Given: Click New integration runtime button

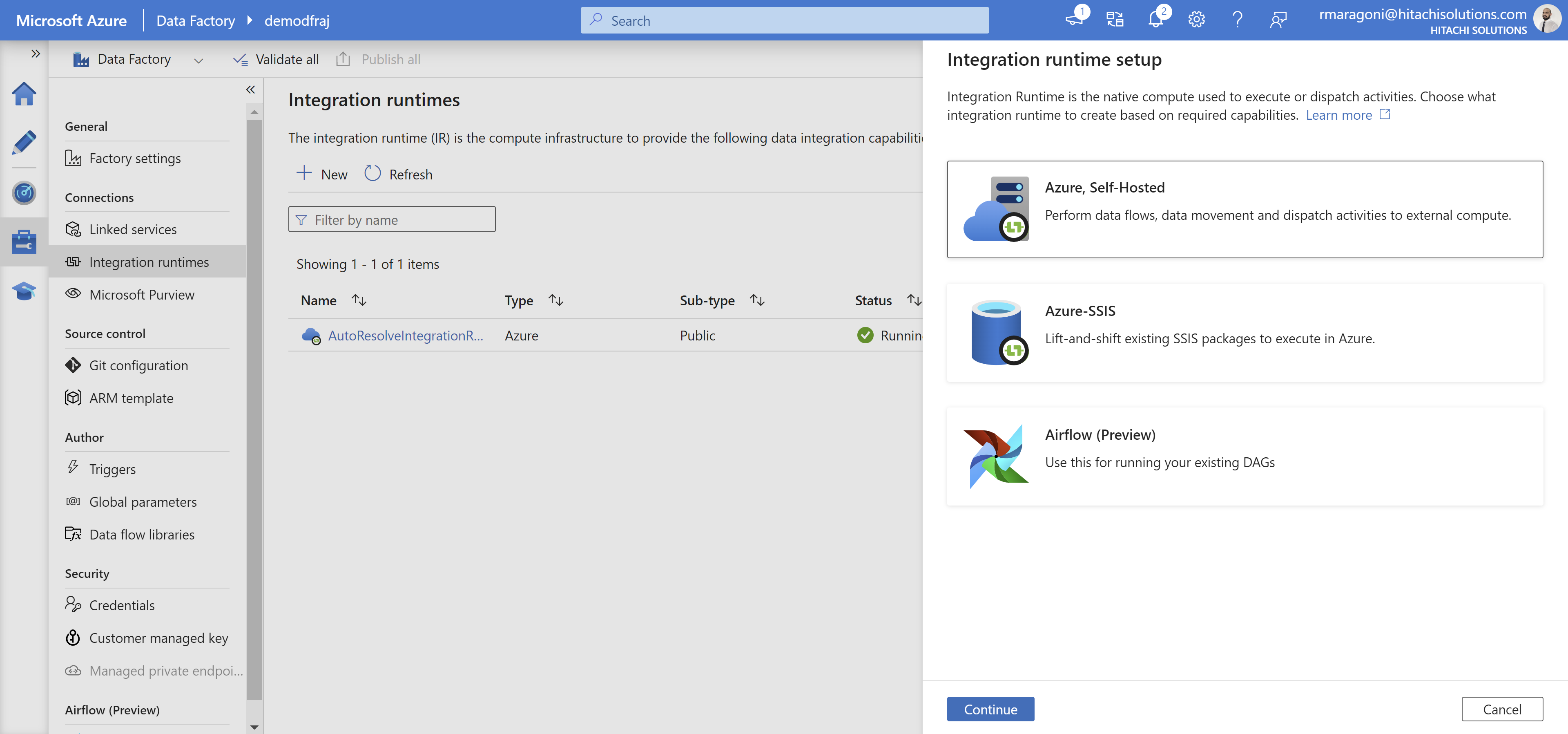Looking at the screenshot, I should [x=321, y=174].
